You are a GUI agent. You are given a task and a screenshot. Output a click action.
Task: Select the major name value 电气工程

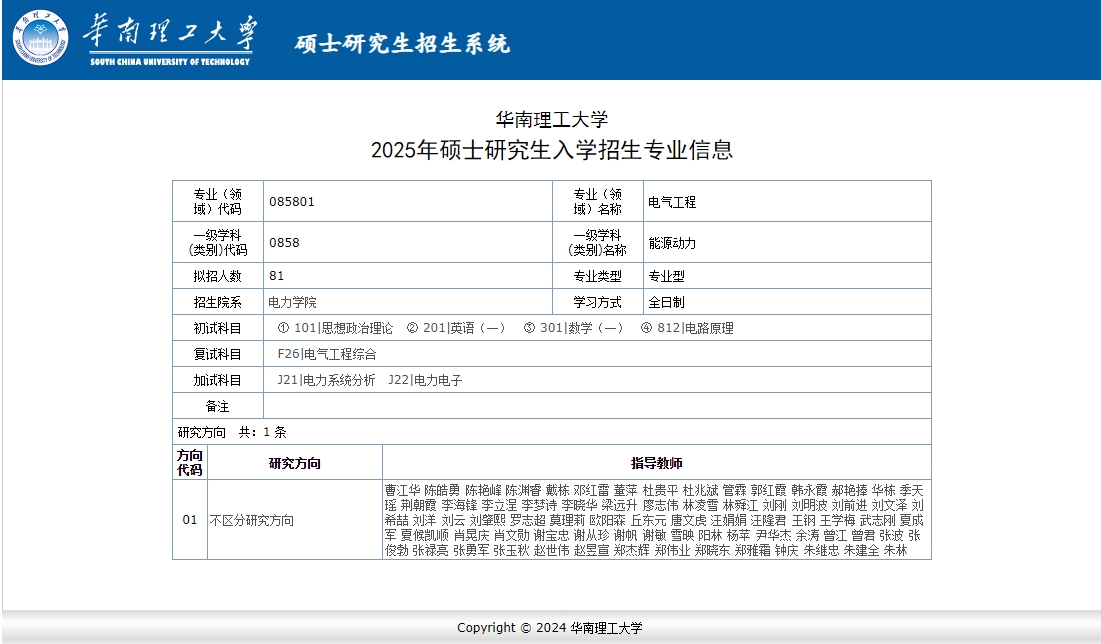click(671, 202)
